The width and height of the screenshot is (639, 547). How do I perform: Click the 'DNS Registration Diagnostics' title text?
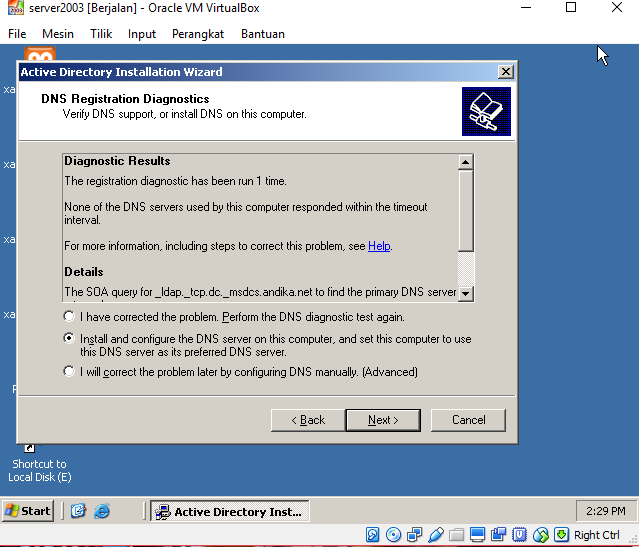click(125, 99)
